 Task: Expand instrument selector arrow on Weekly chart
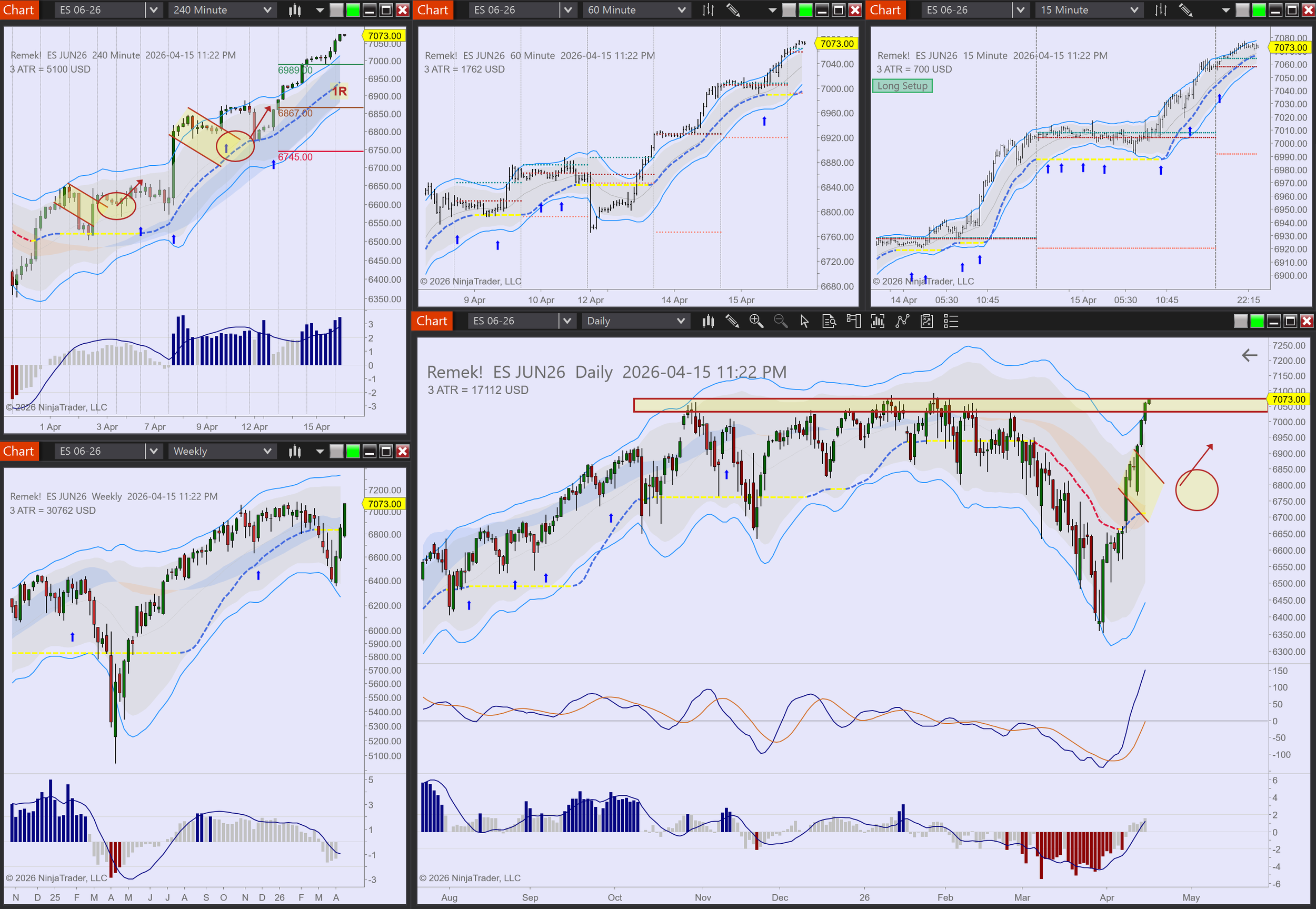[x=153, y=451]
